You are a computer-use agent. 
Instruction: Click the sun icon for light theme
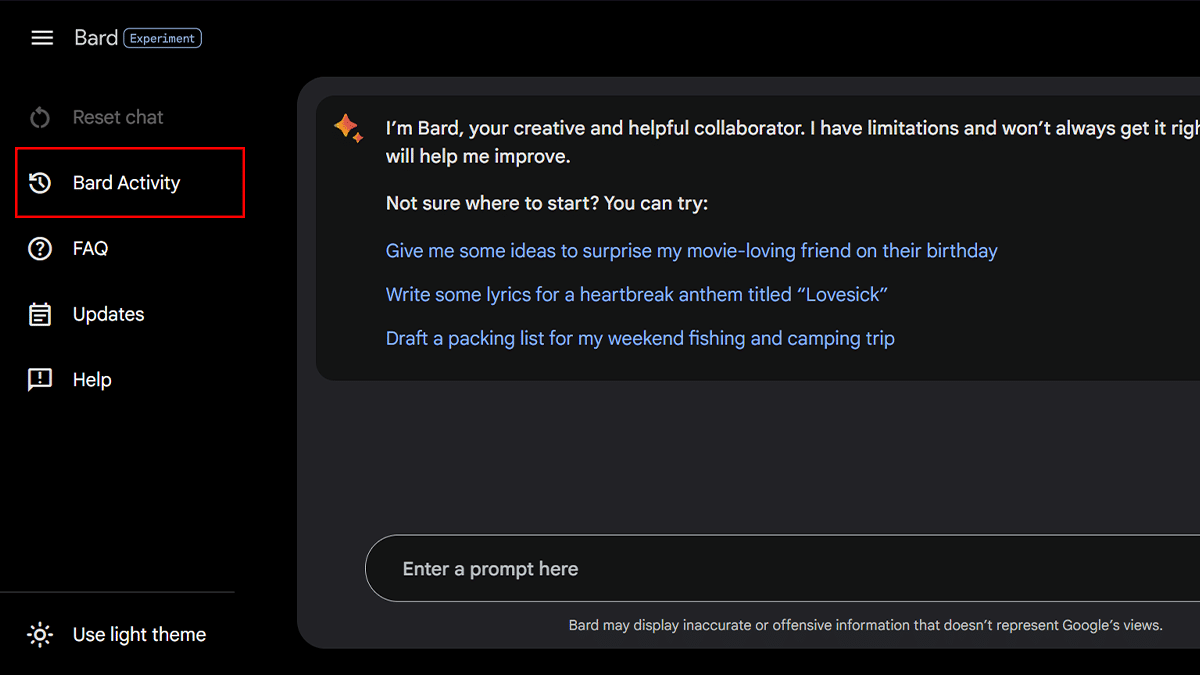[40, 635]
